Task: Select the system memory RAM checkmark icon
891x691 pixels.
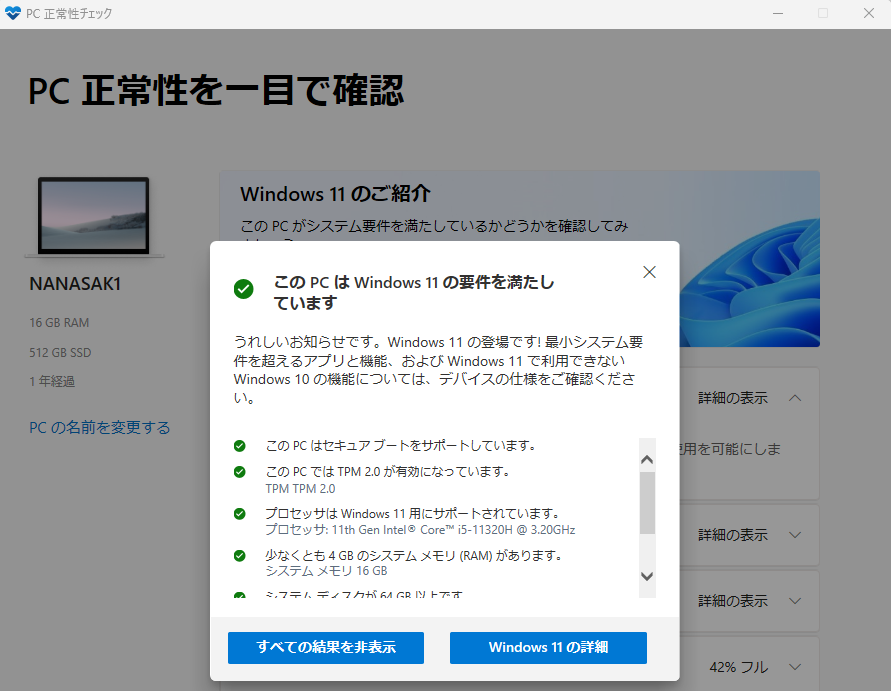Action: click(240, 554)
